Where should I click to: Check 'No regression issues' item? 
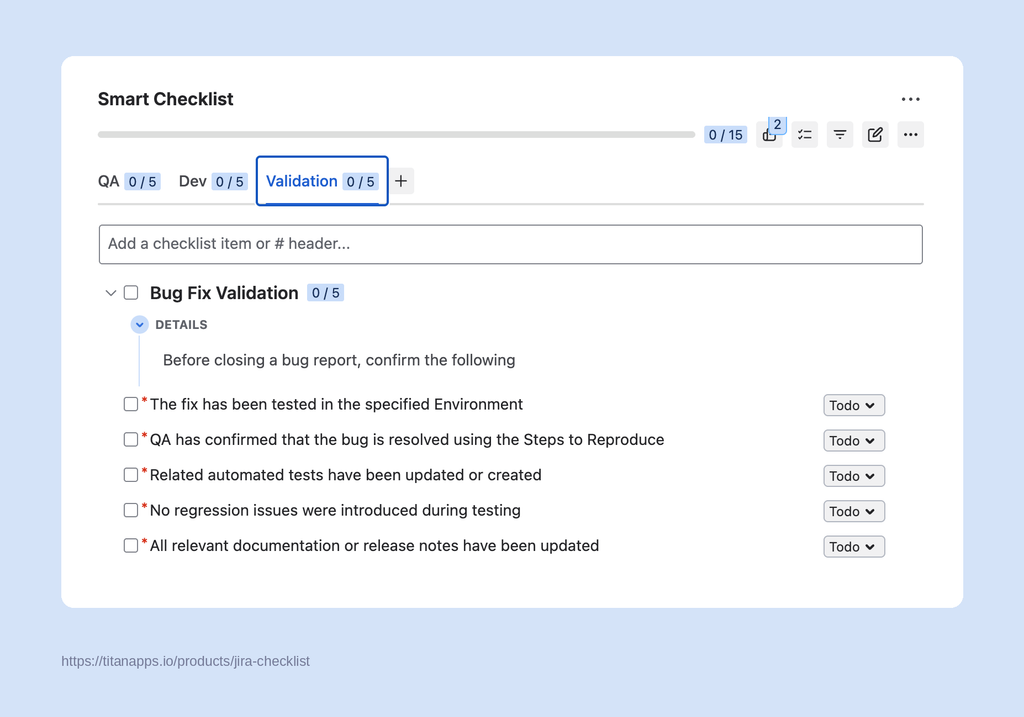131,510
